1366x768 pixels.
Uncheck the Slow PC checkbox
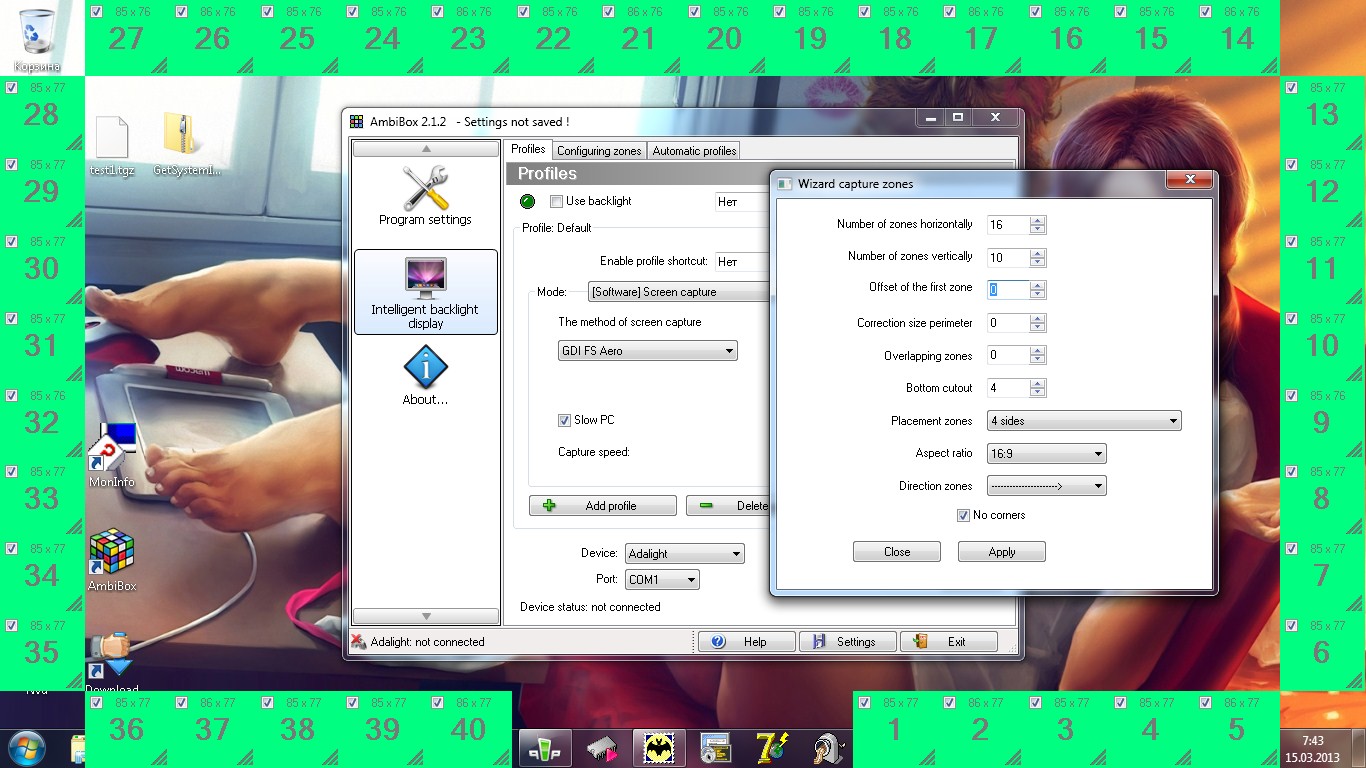[564, 420]
